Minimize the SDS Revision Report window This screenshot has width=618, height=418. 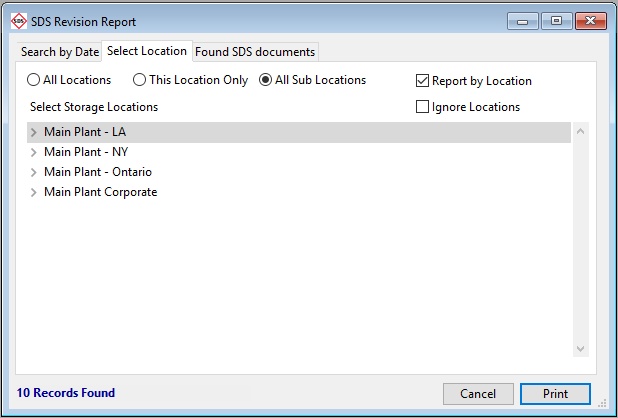(x=523, y=20)
